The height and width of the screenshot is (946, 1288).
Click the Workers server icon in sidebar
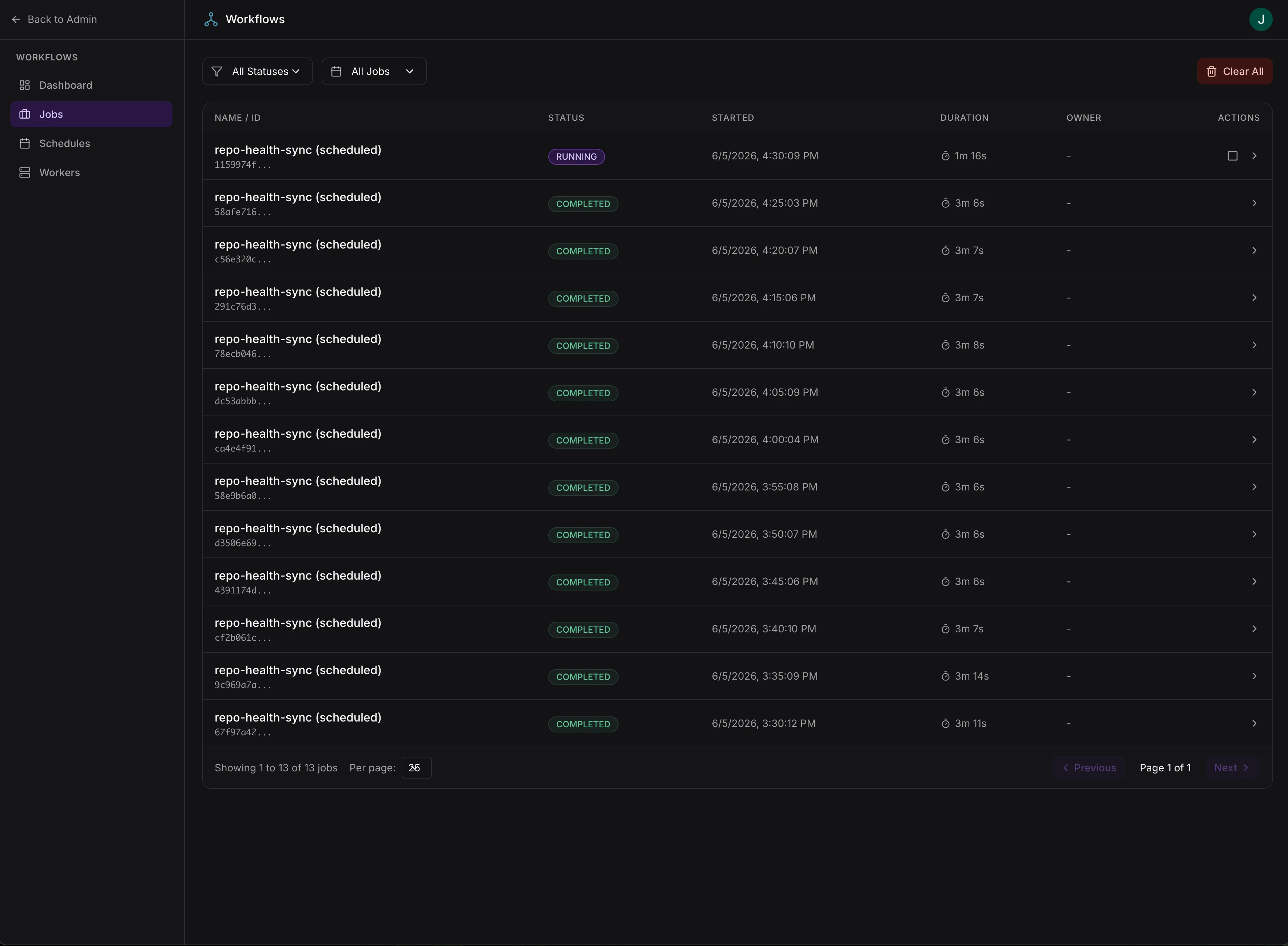[x=25, y=172]
